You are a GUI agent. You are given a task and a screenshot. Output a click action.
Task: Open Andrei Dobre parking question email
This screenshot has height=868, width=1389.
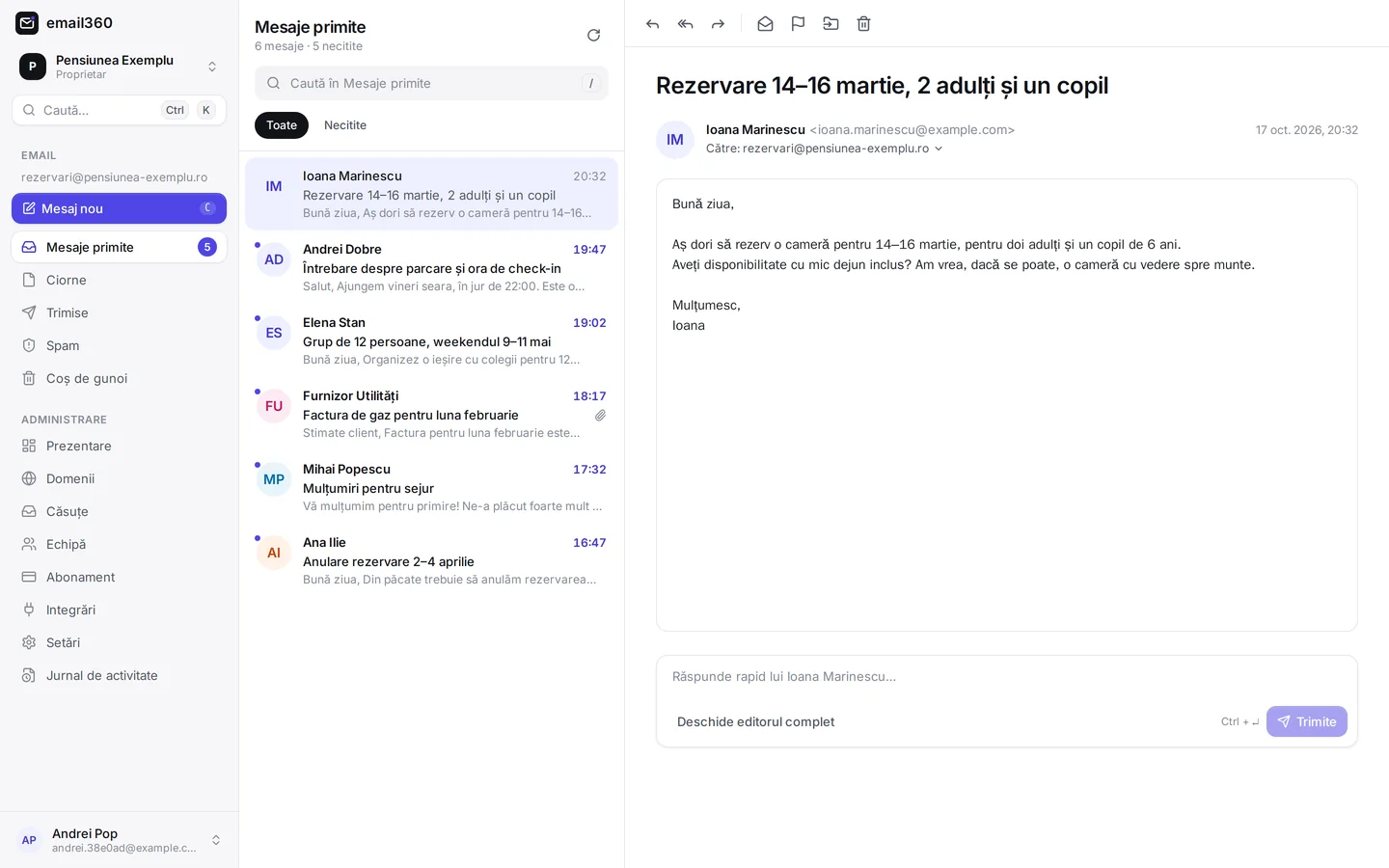(431, 267)
